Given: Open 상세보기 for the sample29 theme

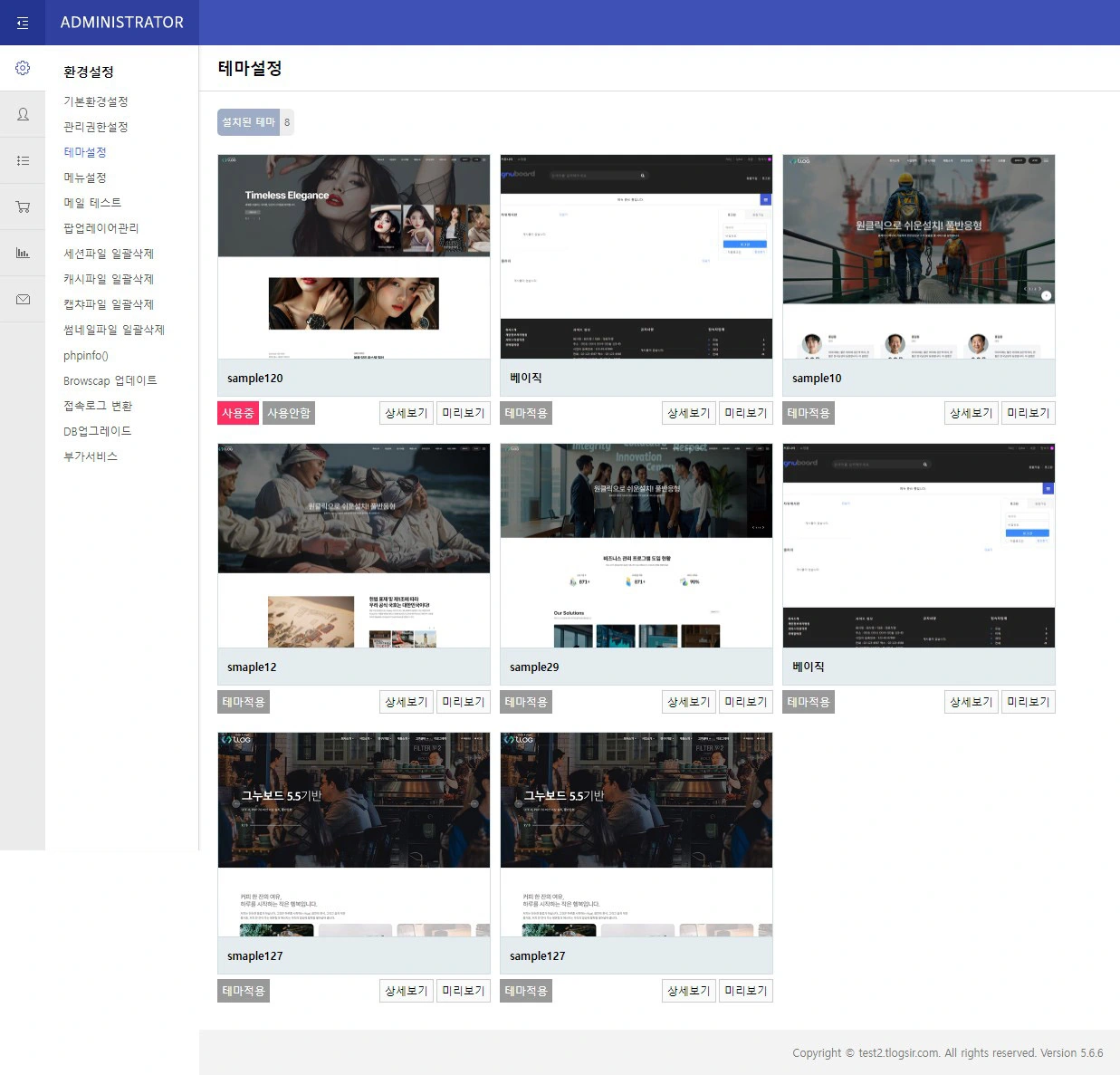Looking at the screenshot, I should click(x=688, y=702).
